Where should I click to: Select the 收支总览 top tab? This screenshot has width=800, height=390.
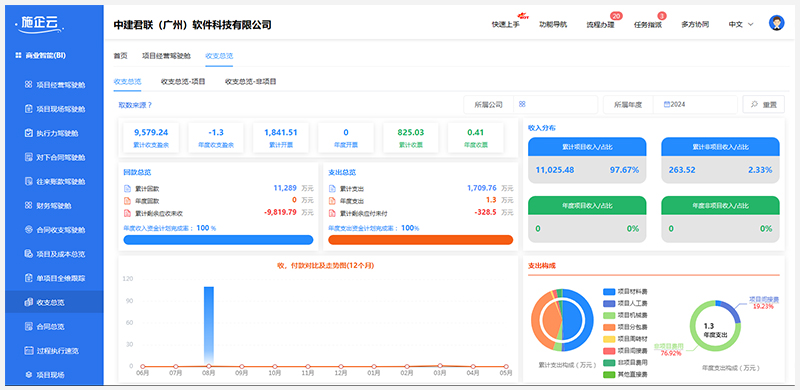click(x=219, y=56)
